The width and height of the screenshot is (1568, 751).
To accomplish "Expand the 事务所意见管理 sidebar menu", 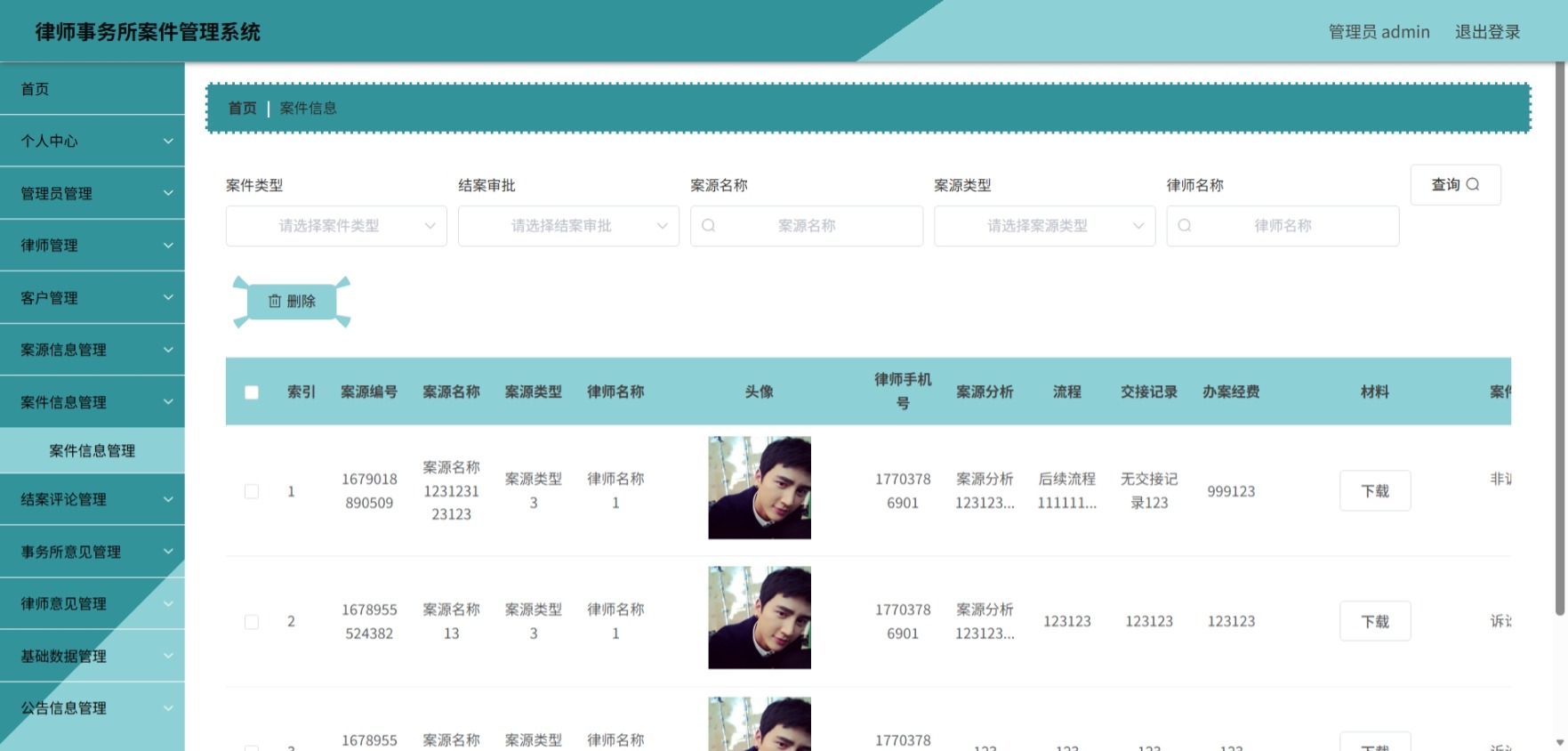I will (92, 552).
